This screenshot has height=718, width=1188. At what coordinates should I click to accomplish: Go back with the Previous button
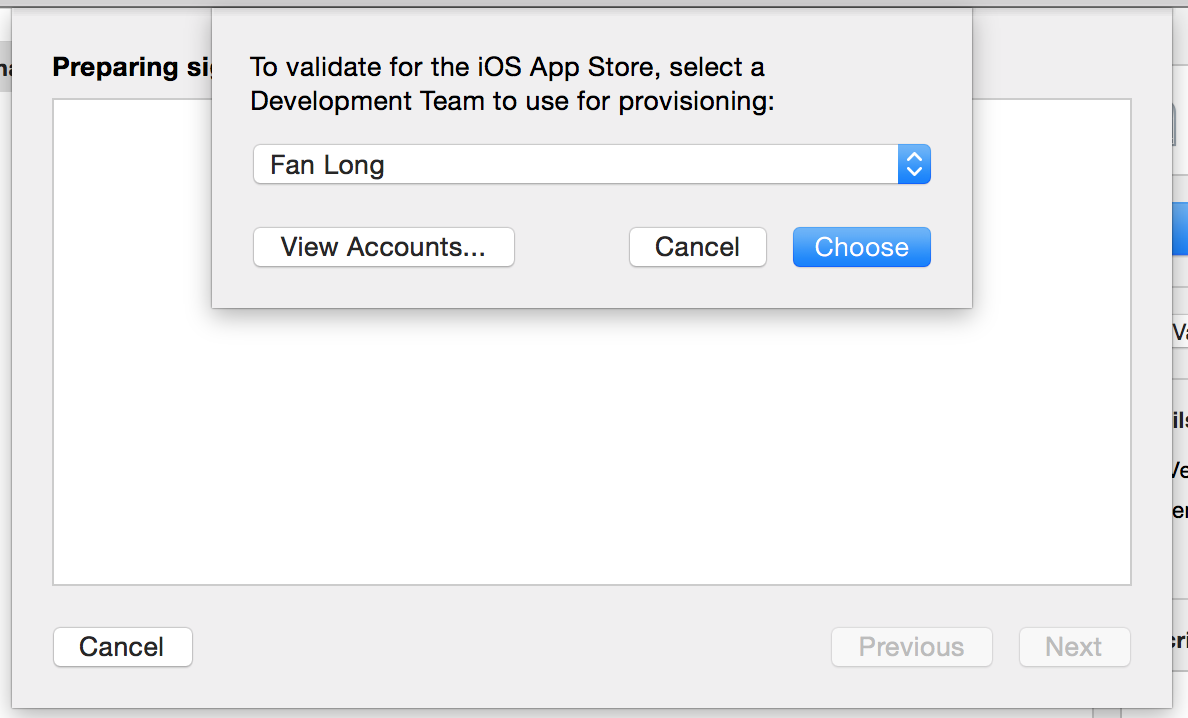[x=911, y=647]
